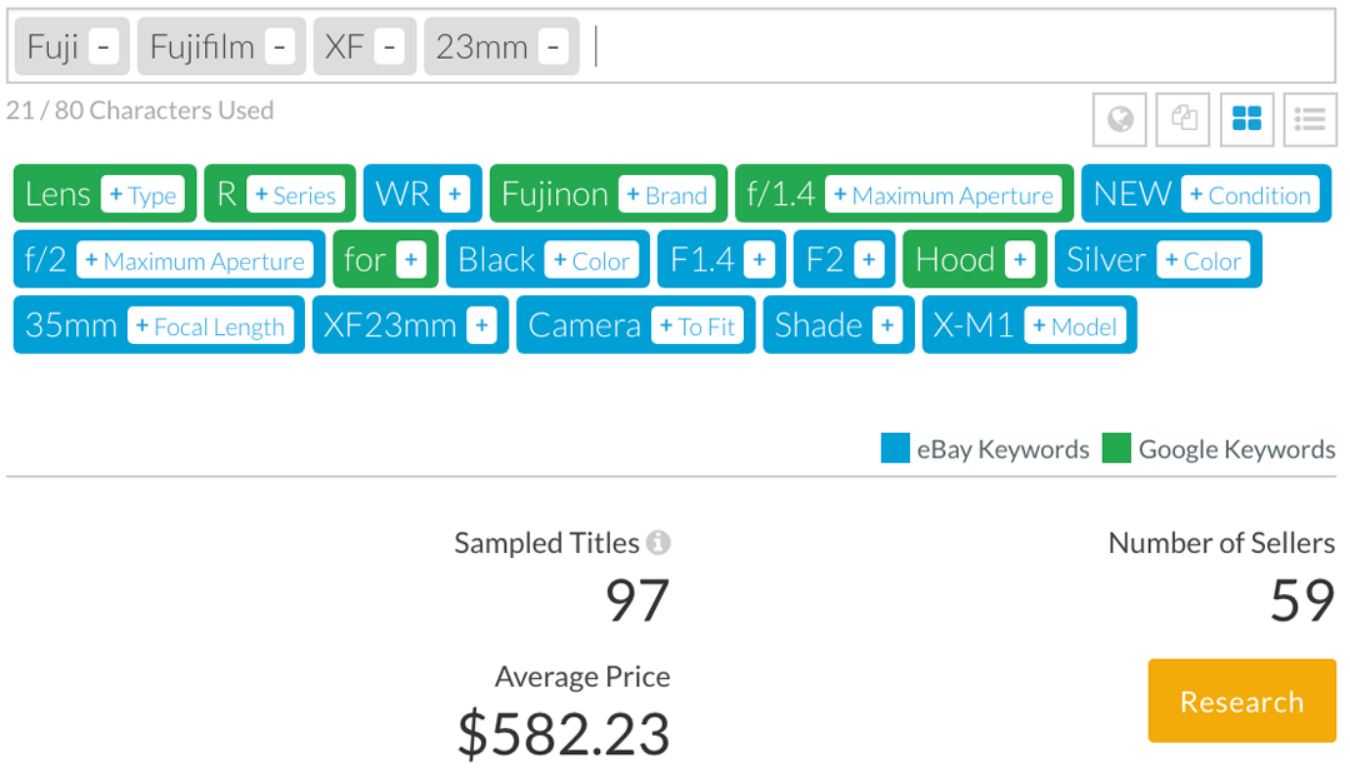Image resolution: width=1350 pixels, height=773 pixels.
Task: Remove the Fujifilm keyword with minus
Action: coord(280,47)
